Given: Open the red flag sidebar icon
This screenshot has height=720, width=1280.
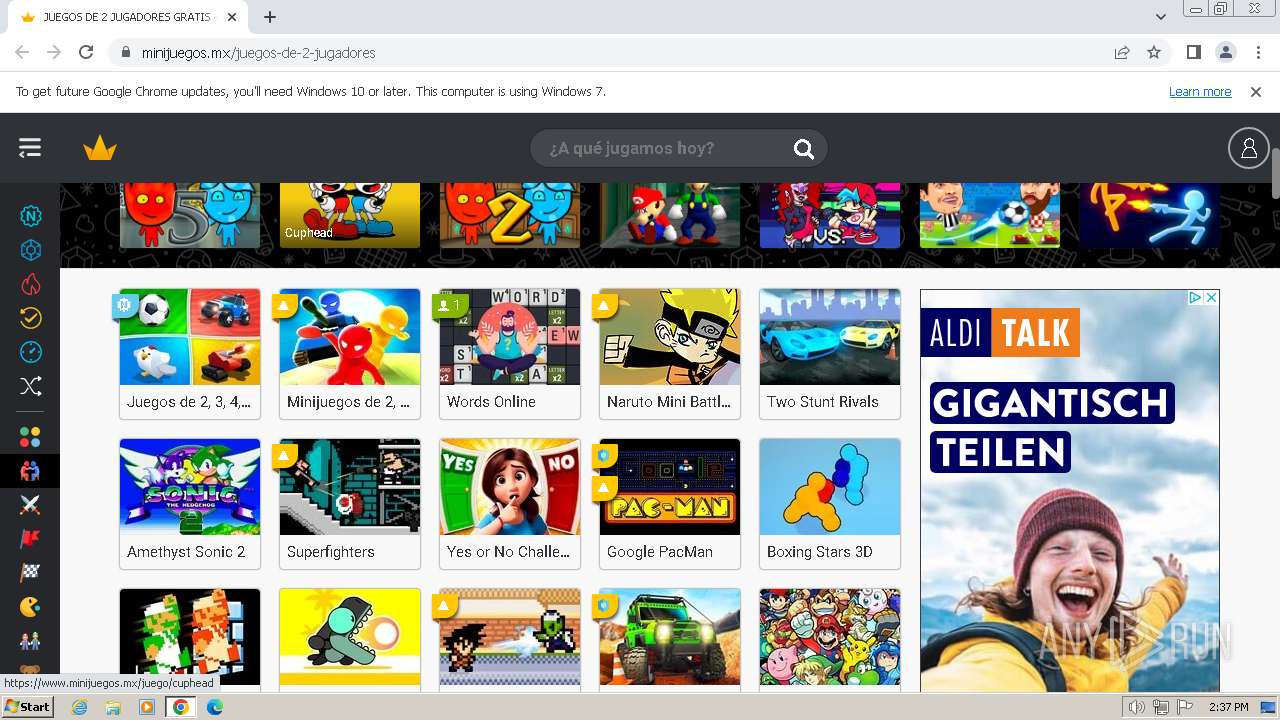Looking at the screenshot, I should (31, 539).
